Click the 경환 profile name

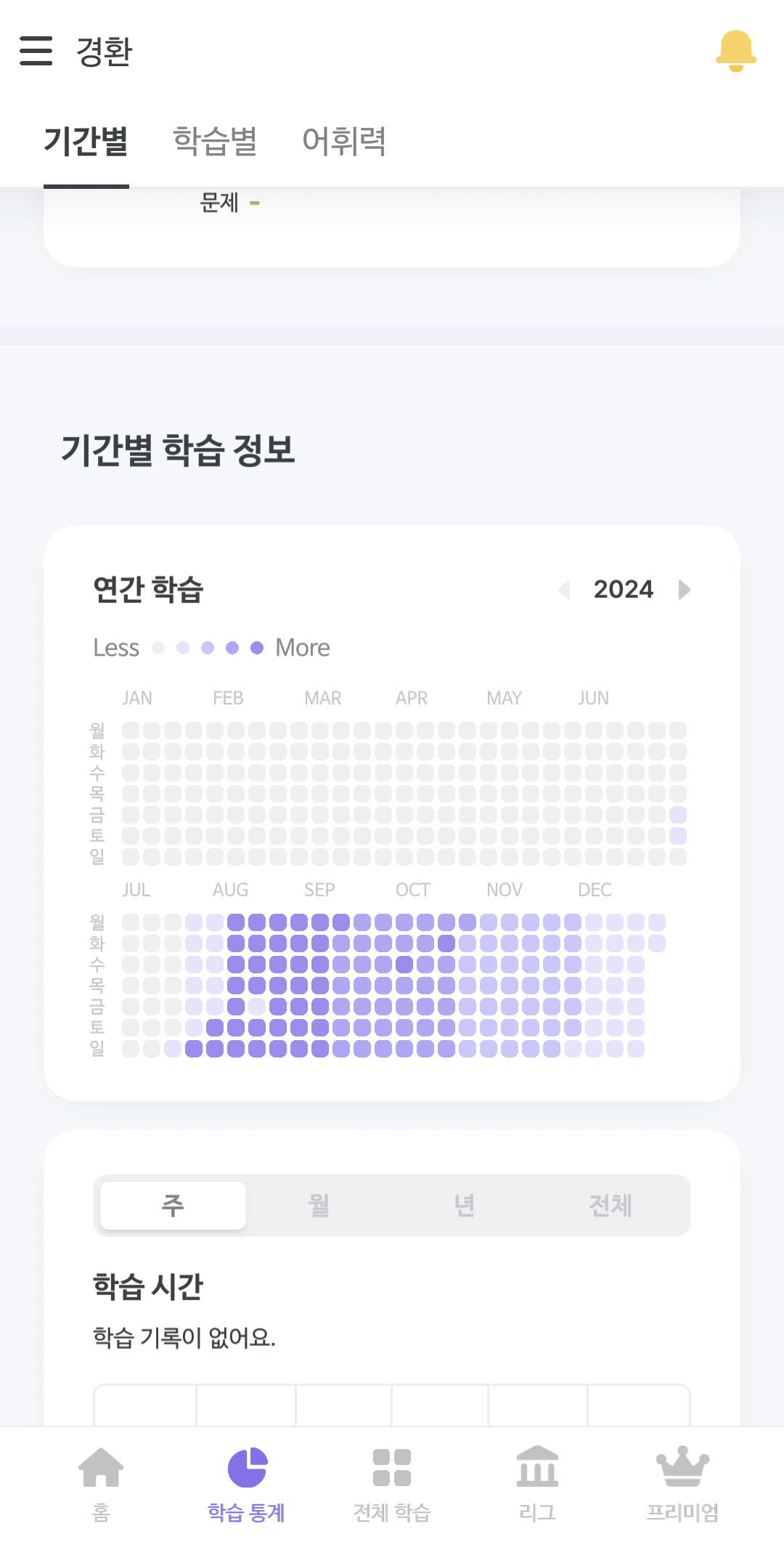coord(105,51)
